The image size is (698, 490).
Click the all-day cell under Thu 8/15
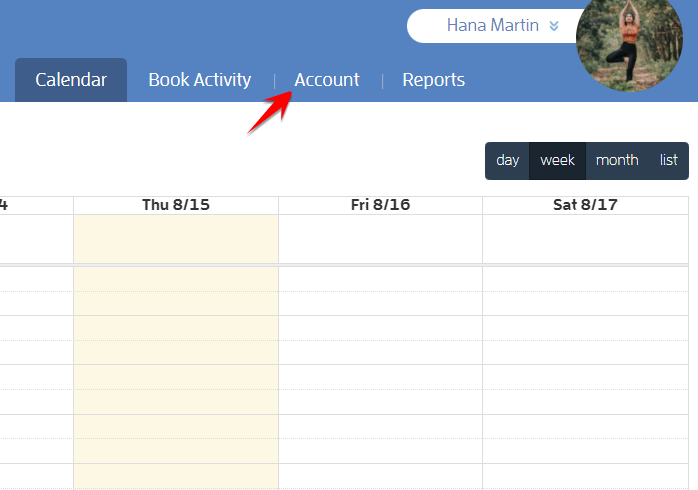(x=176, y=239)
